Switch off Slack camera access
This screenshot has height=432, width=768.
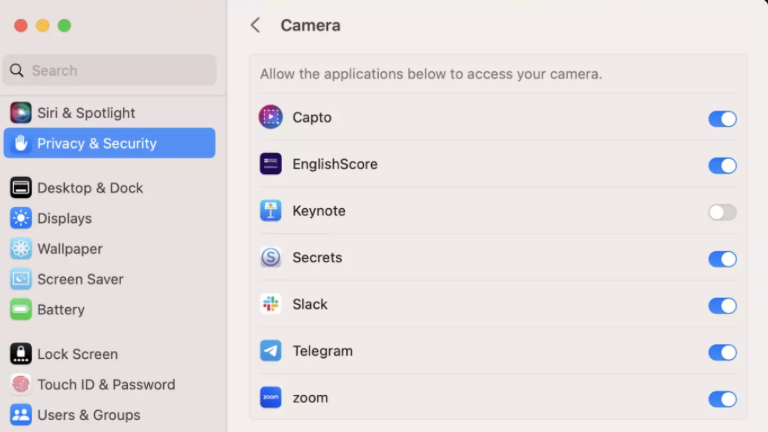pyautogui.click(x=722, y=306)
